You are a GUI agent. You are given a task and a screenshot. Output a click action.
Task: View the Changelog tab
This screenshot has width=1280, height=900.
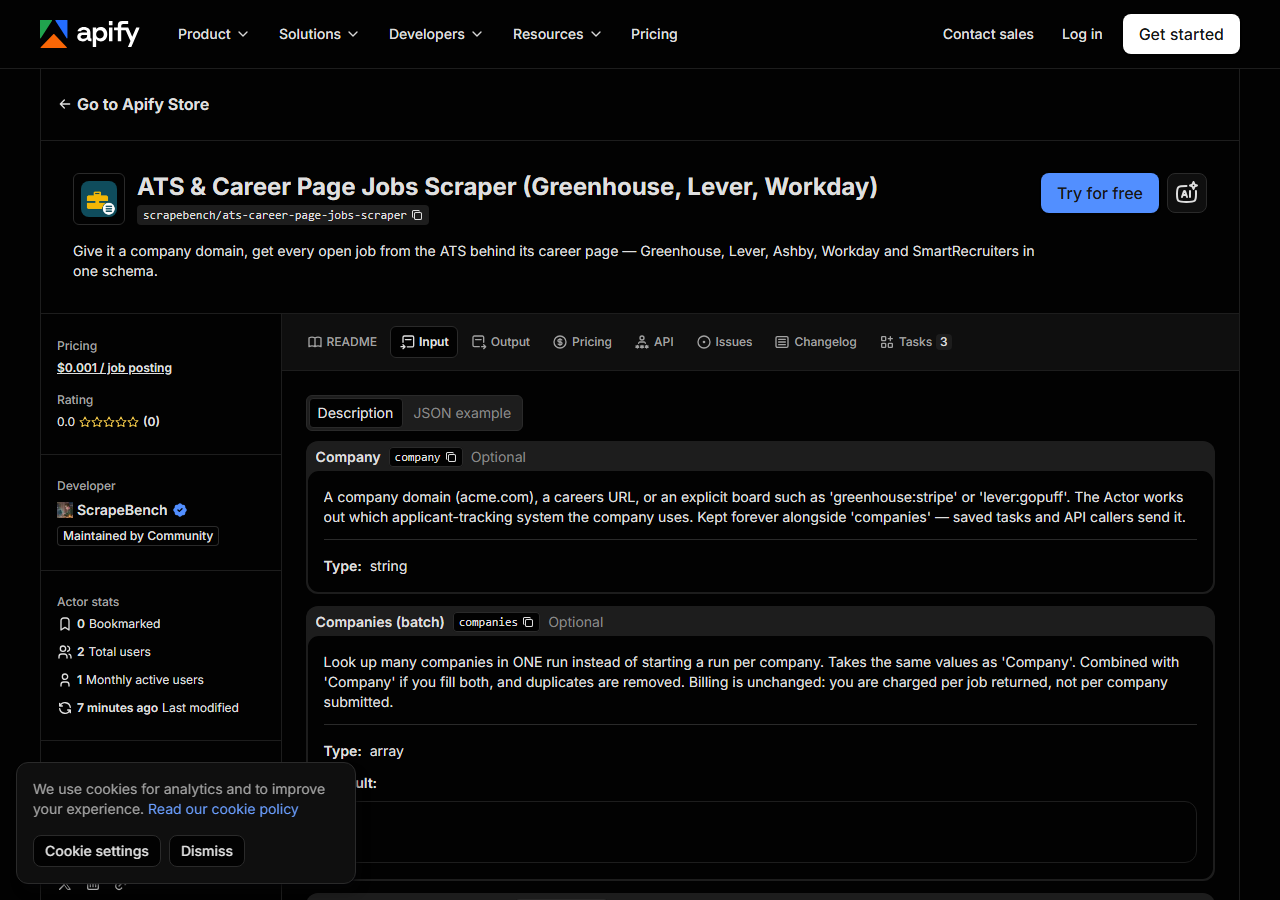(x=816, y=342)
